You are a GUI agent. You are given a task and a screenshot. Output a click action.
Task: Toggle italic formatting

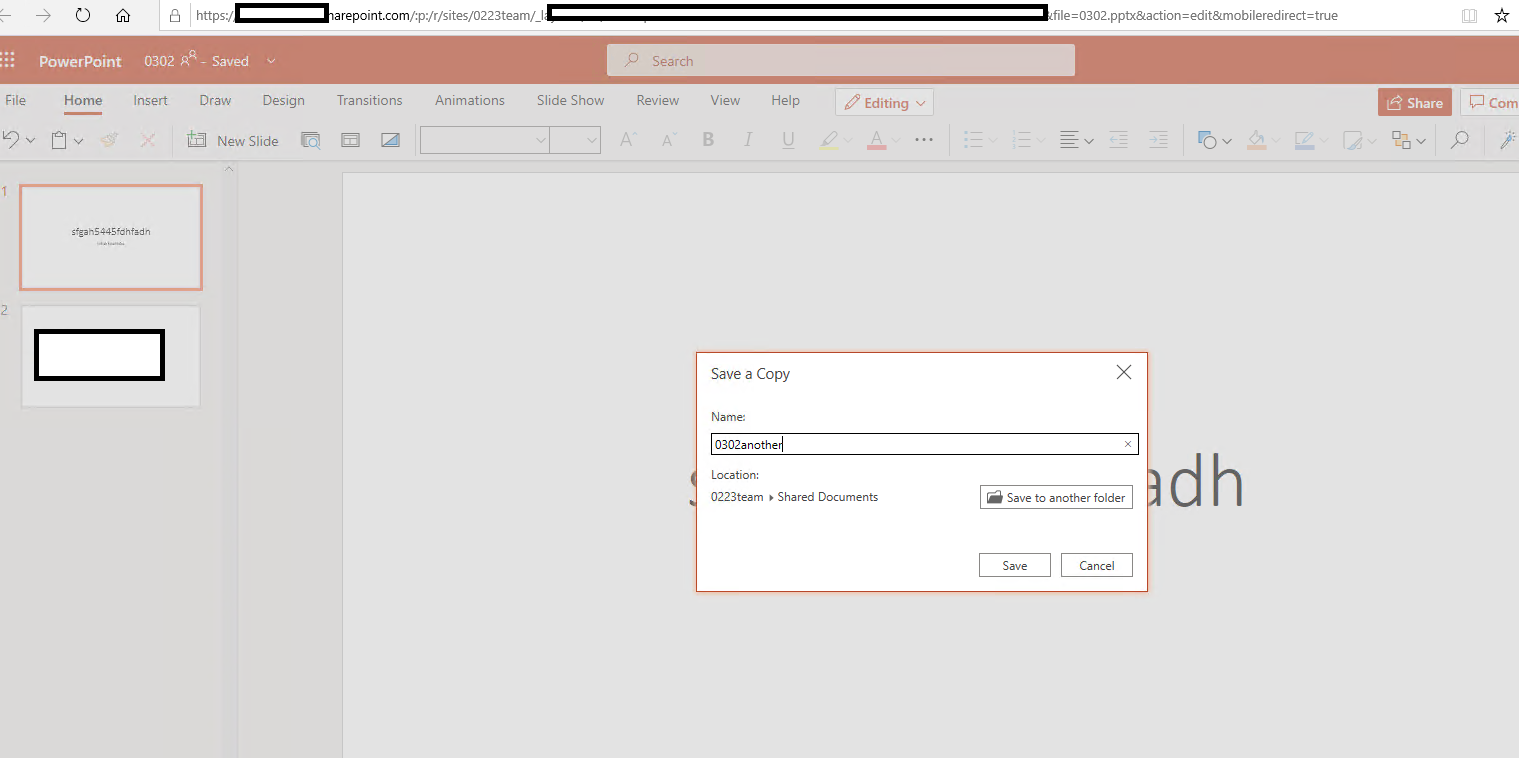748,140
